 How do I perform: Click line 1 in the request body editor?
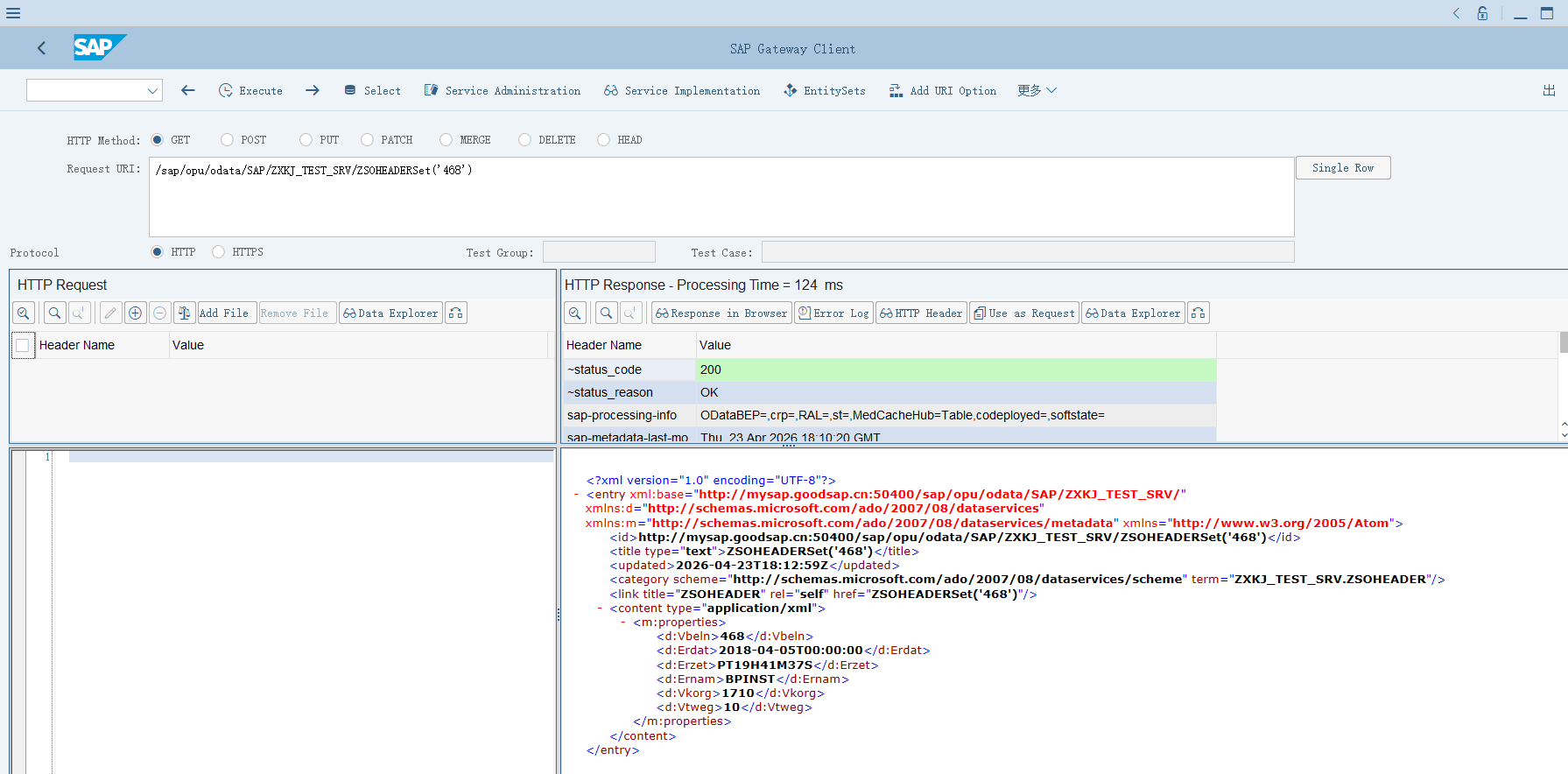pos(311,456)
